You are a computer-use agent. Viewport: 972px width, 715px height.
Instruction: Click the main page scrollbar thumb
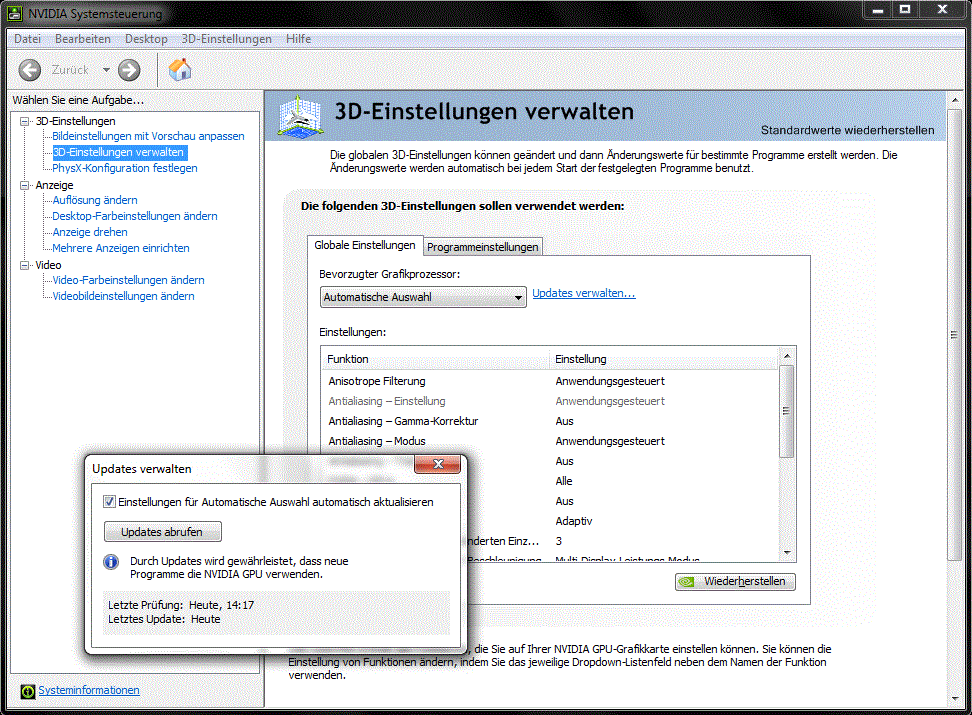click(954, 335)
